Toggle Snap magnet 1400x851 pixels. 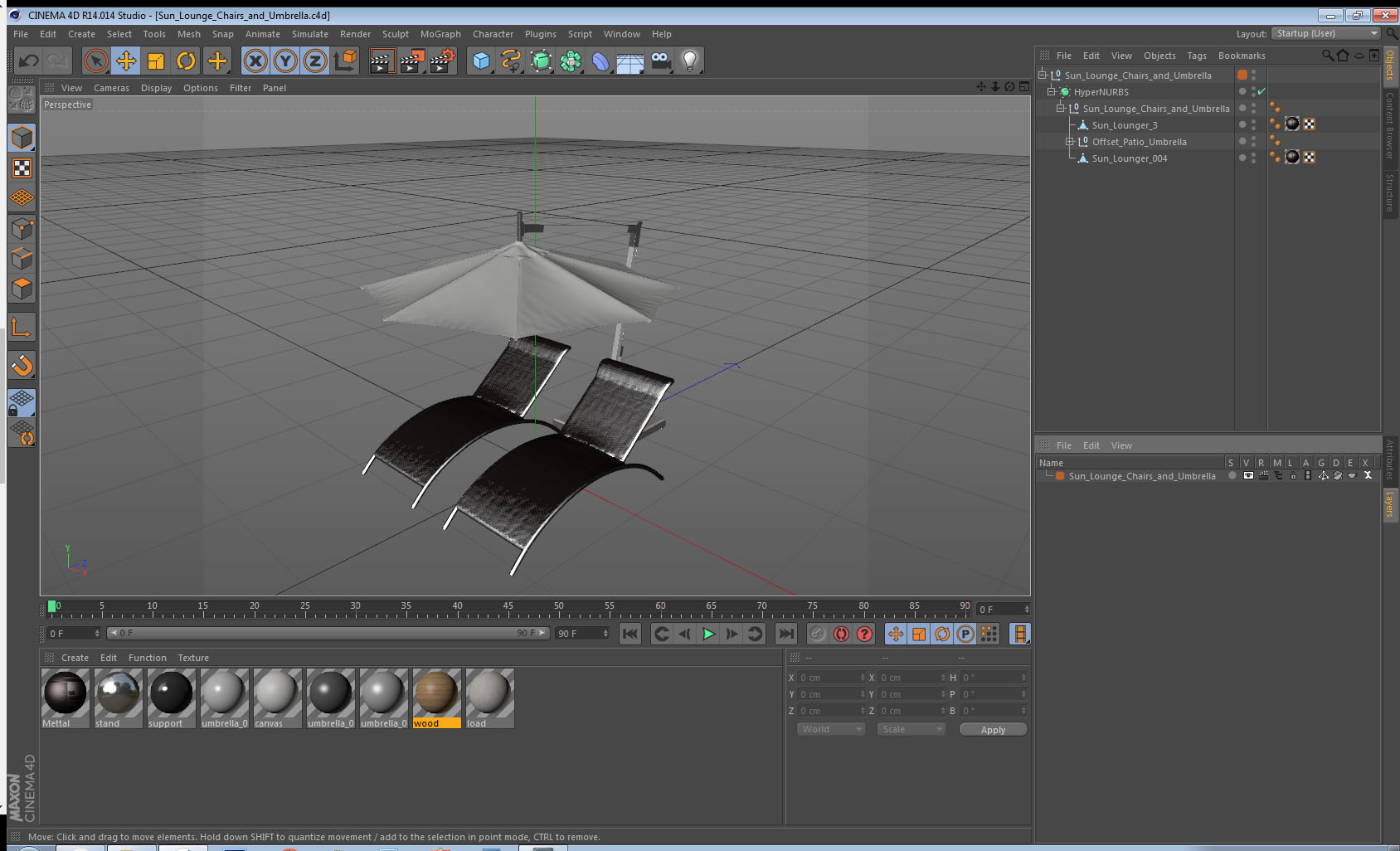22,365
